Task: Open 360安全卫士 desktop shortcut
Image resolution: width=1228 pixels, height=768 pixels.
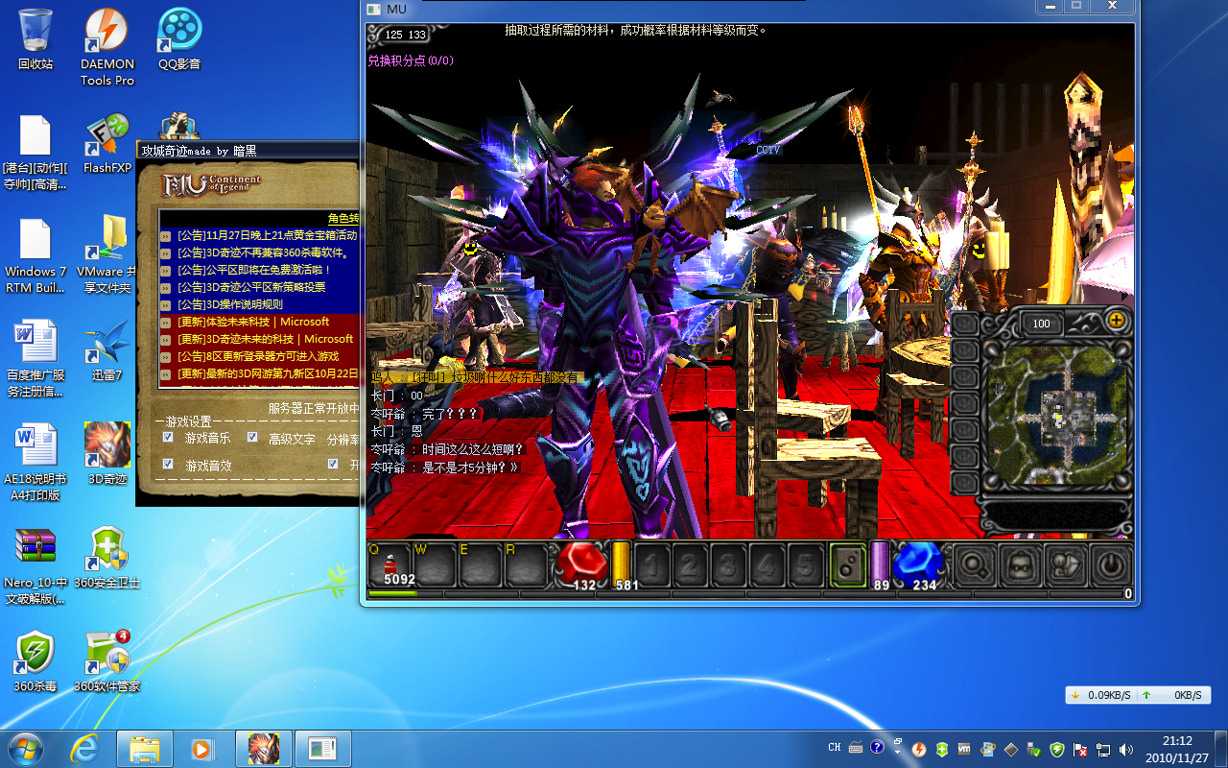Action: pos(107,558)
